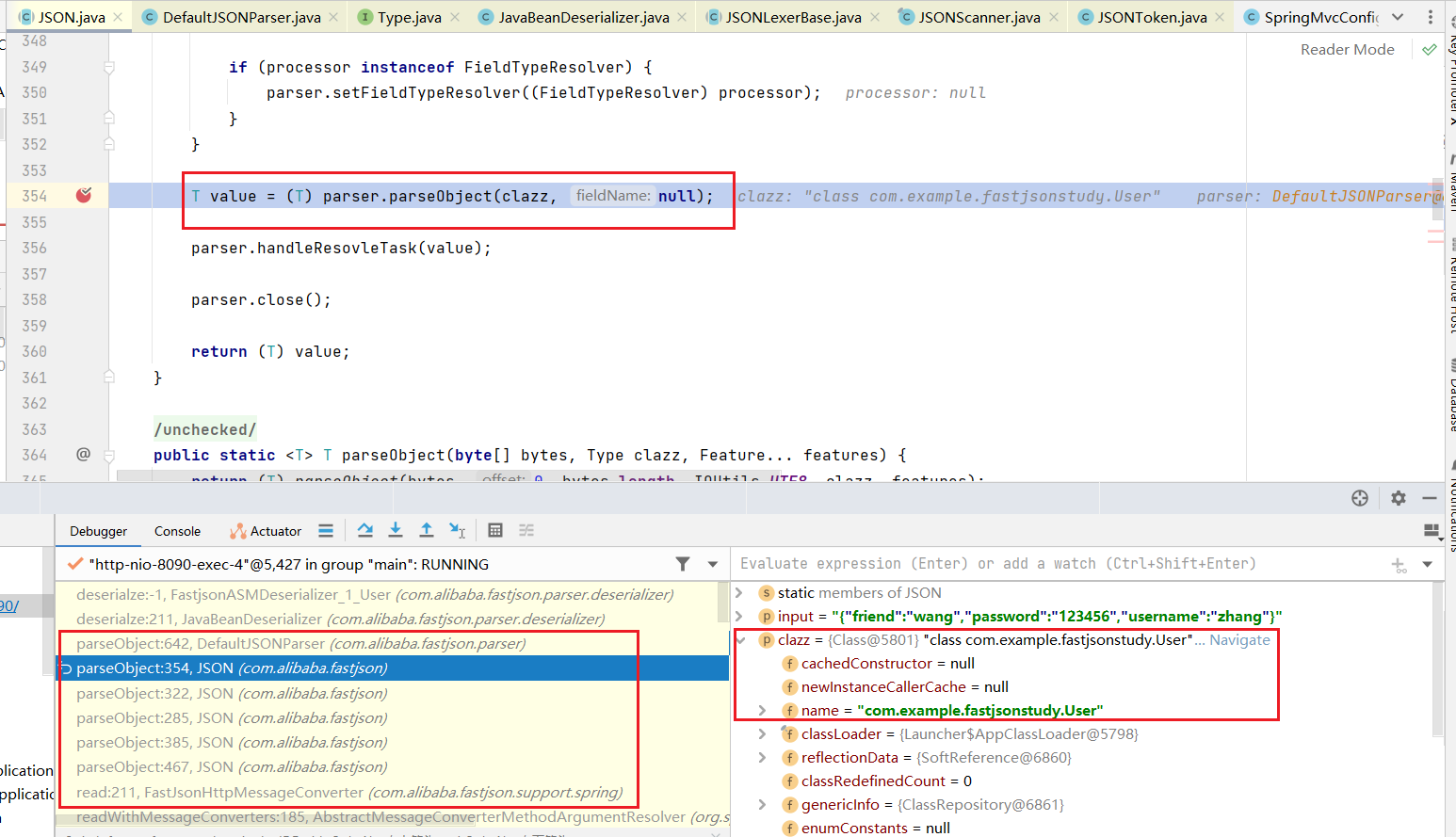Click the green inspection checkmark icon
Screen dimensions: 1456x837
(x=1430, y=49)
